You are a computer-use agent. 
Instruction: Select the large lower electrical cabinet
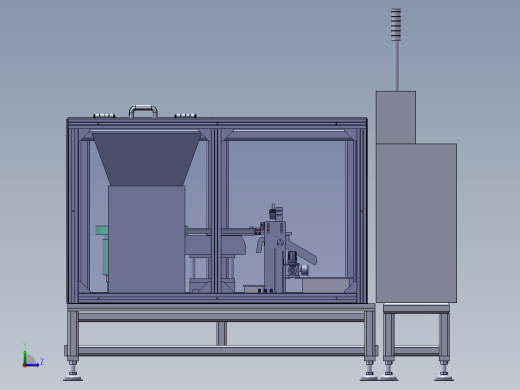point(416,223)
